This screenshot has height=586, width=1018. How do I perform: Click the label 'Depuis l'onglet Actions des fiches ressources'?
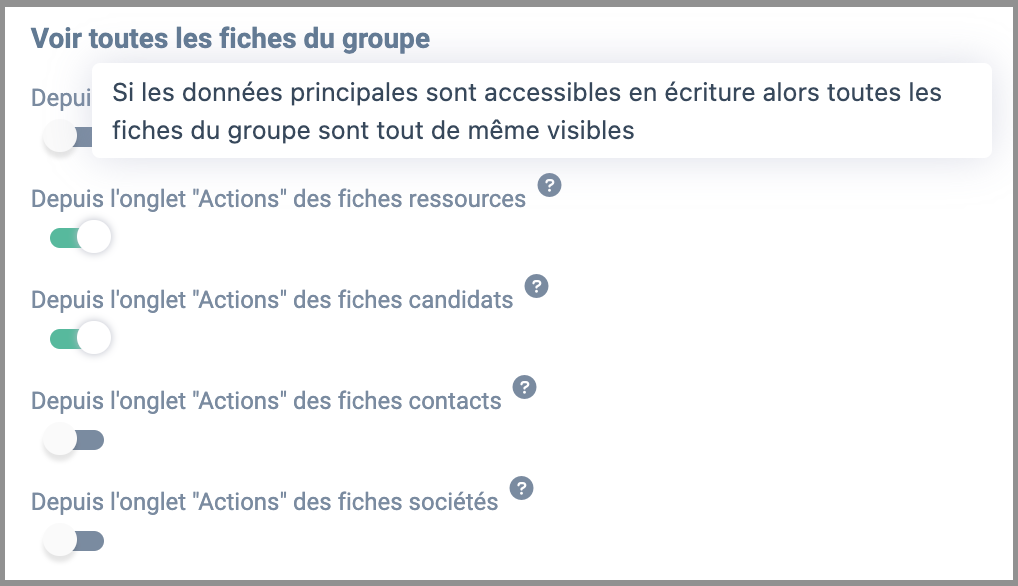point(279,199)
